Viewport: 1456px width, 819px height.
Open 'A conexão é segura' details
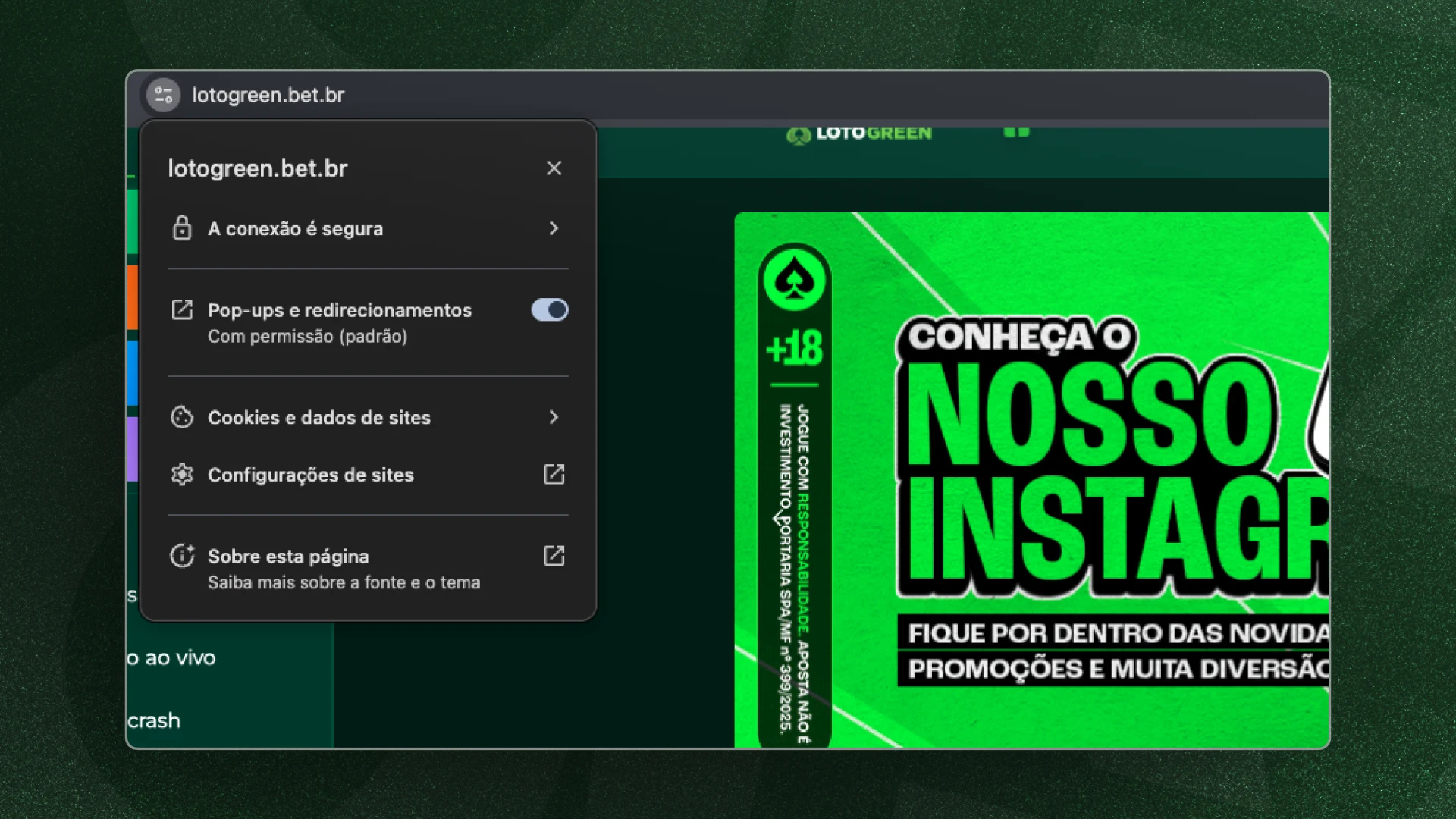pyautogui.click(x=368, y=228)
